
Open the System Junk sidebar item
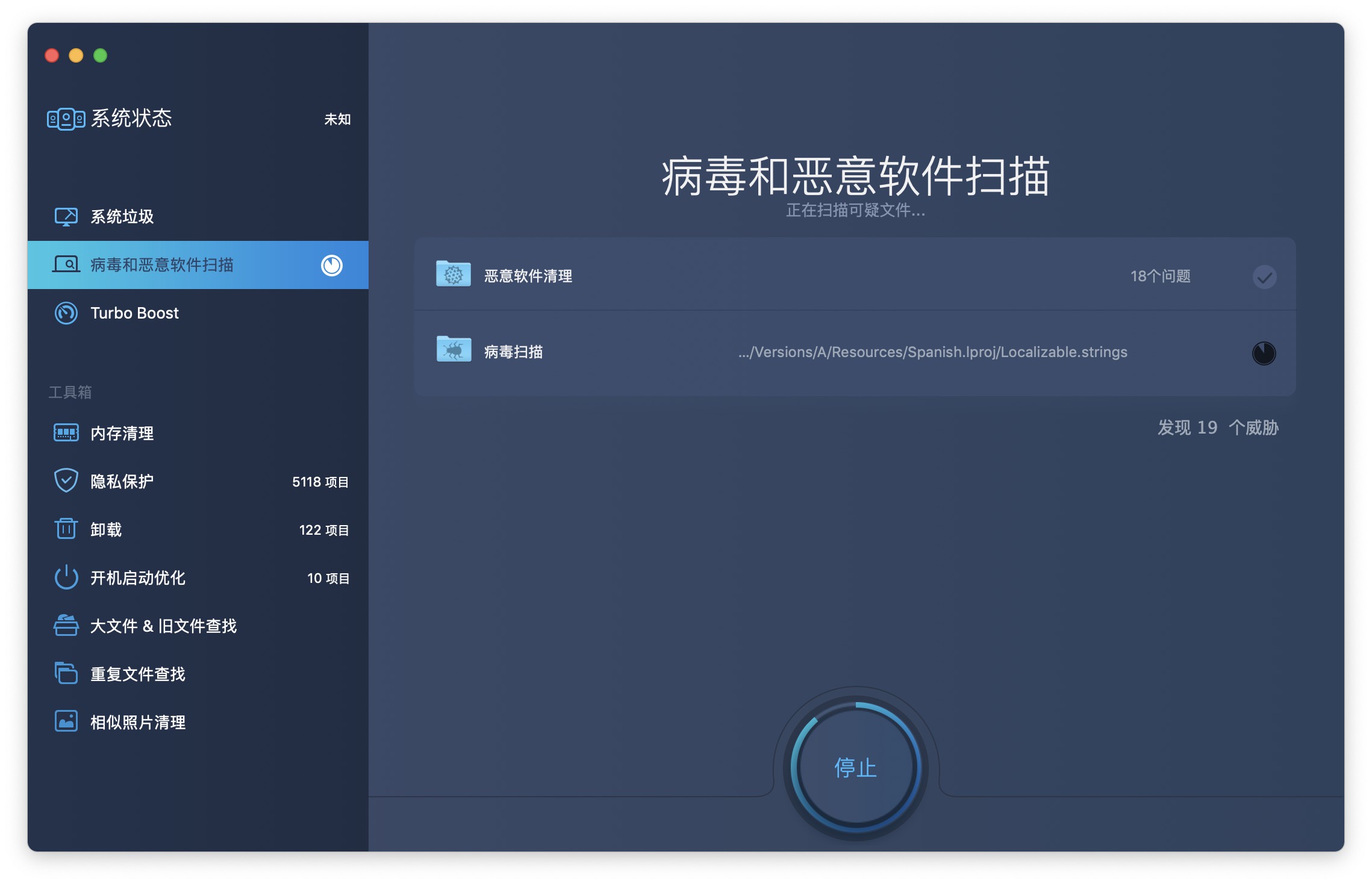pyautogui.click(x=122, y=216)
